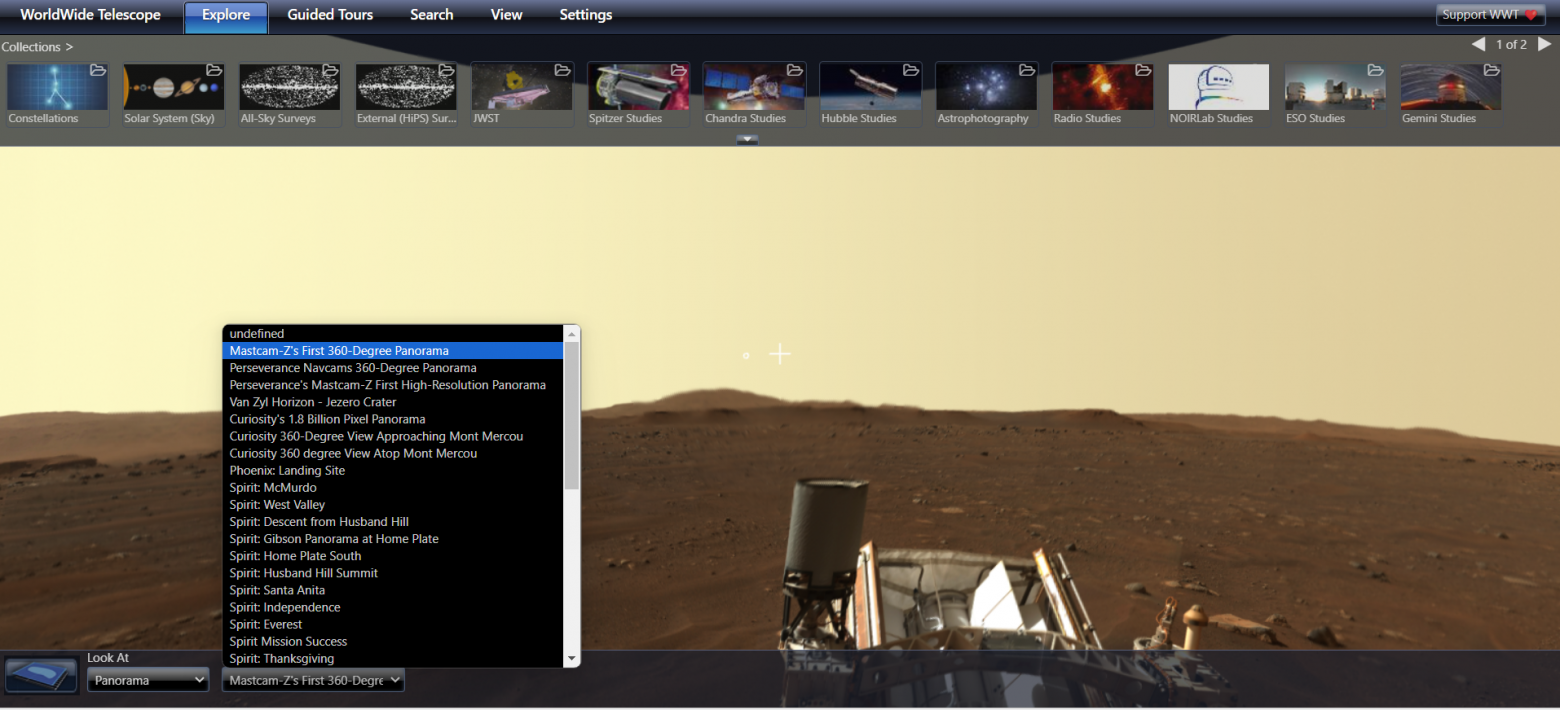
Task: Select Van Zyl Horizon - Jezero Crater
Action: [x=393, y=402]
